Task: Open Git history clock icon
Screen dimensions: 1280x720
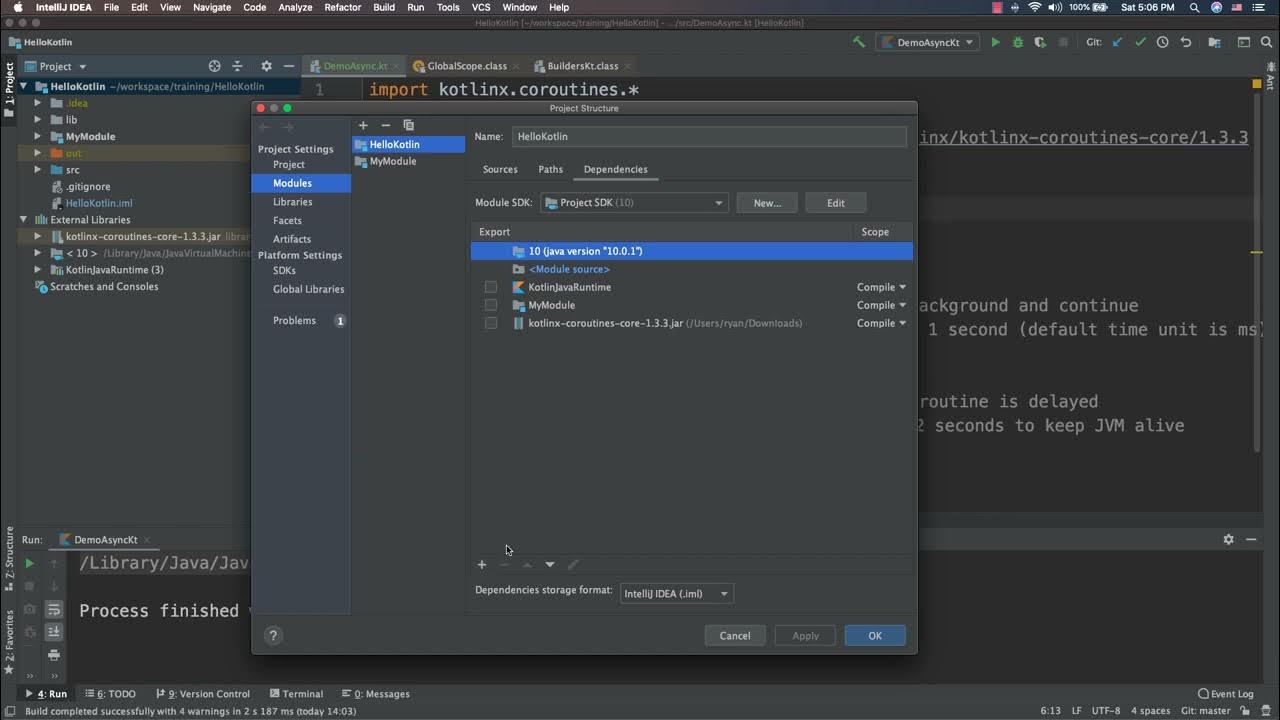Action: pyautogui.click(x=1162, y=42)
